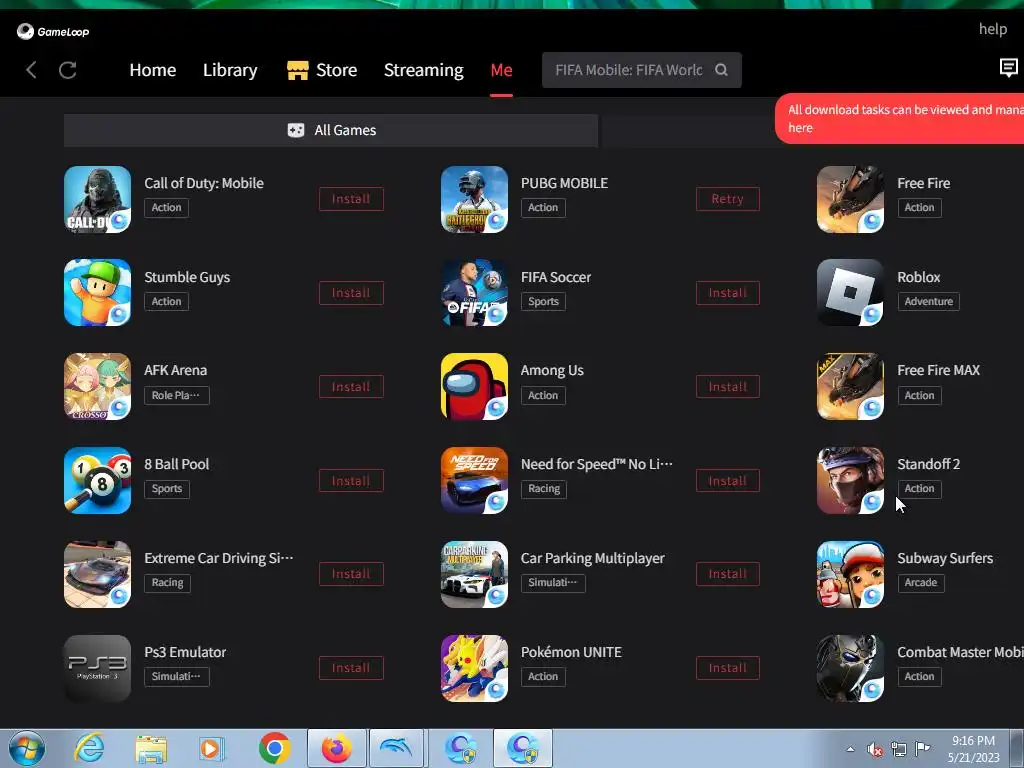The height and width of the screenshot is (768, 1024).
Task: Open the FIFA Soccer game icon
Action: click(474, 293)
